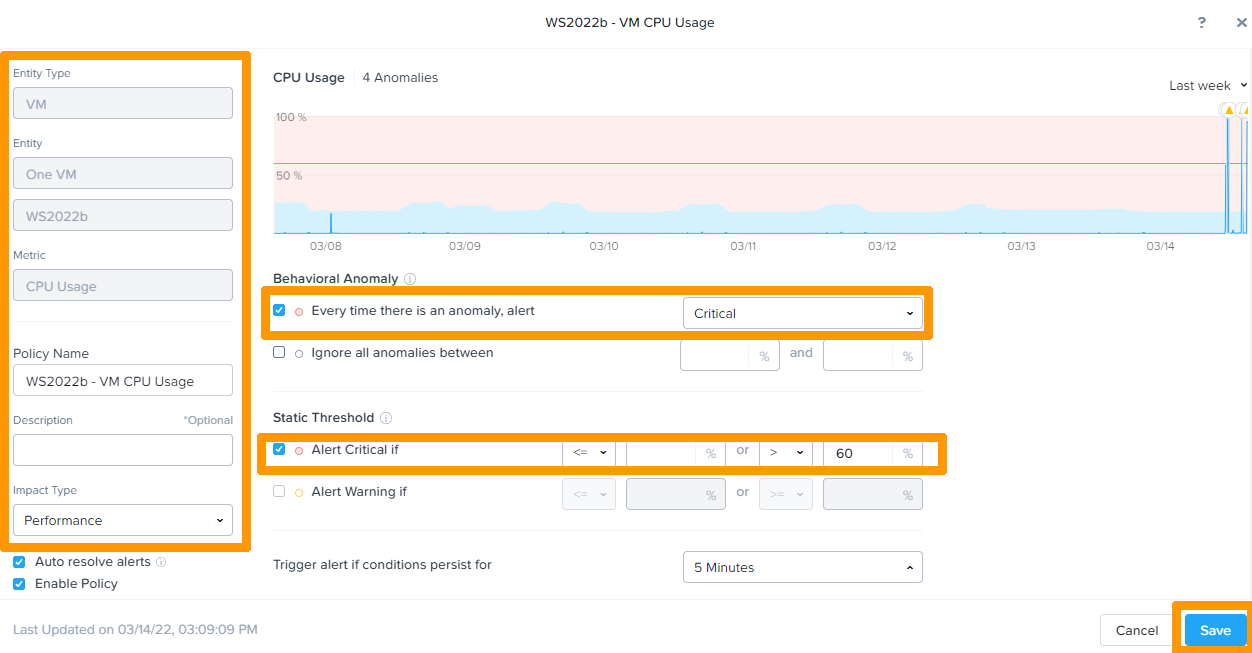Click the Static Threshold info icon

pyautogui.click(x=386, y=418)
